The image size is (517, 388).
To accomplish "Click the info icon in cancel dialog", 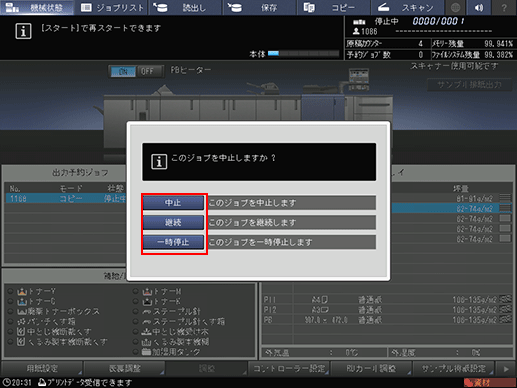I will (159, 162).
